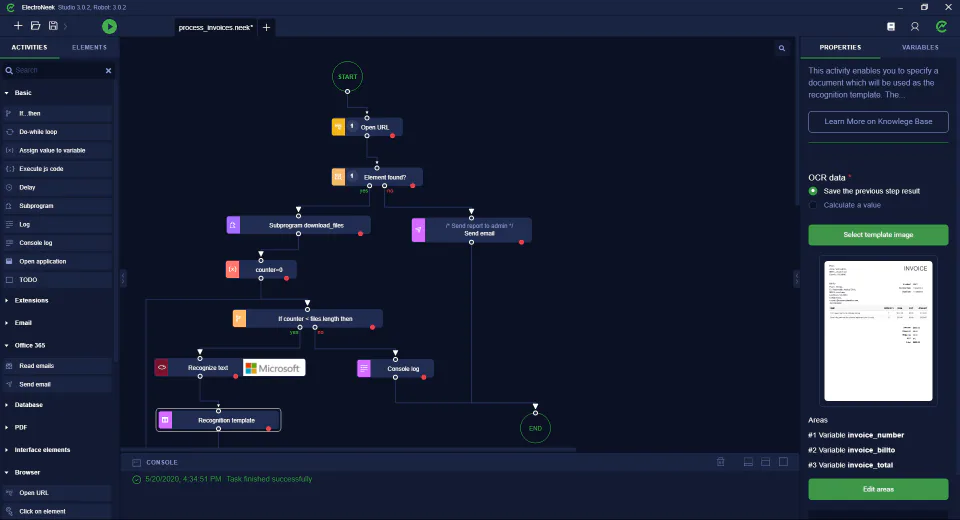The width and height of the screenshot is (960, 520).
Task: Click the save file icon in toolbar
Action: point(53,26)
